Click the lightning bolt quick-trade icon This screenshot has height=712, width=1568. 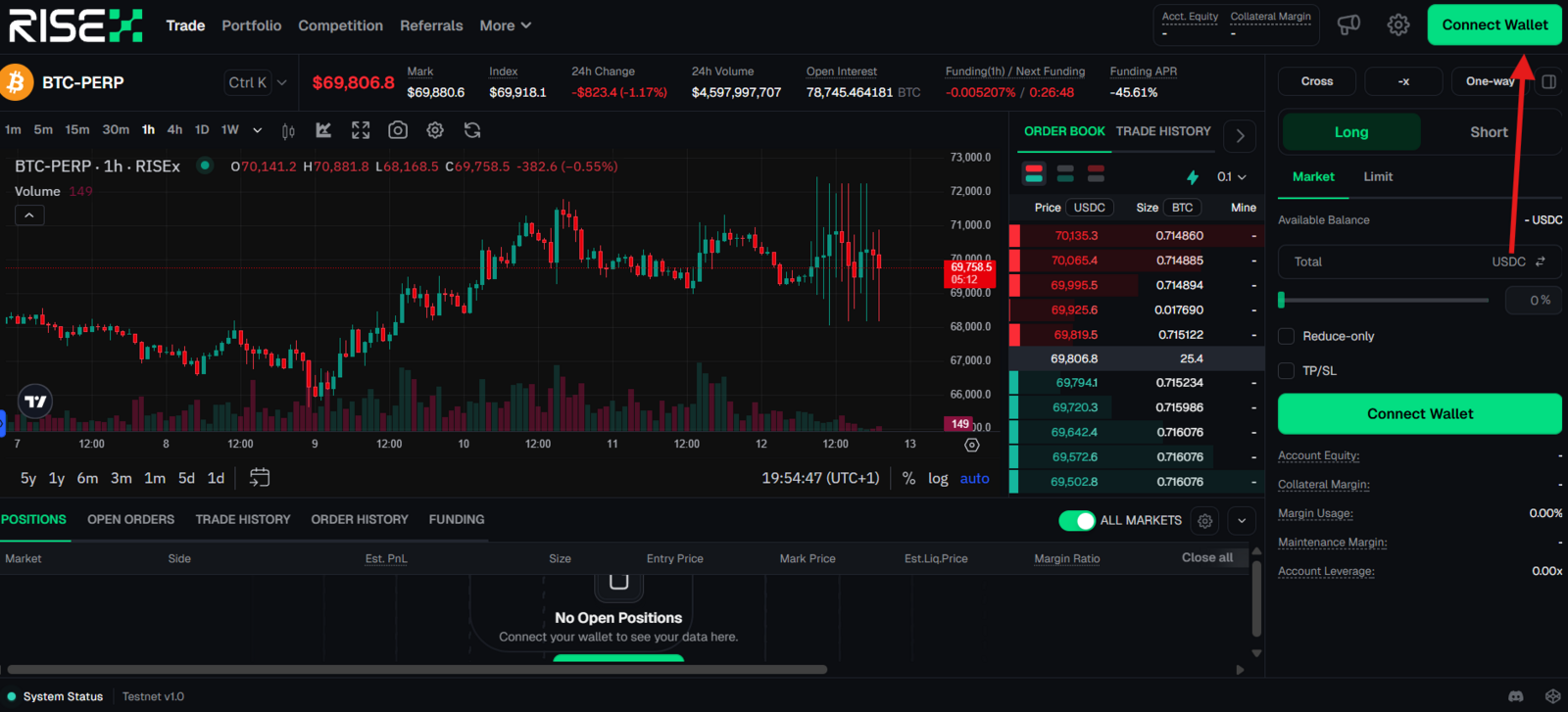point(1193,177)
